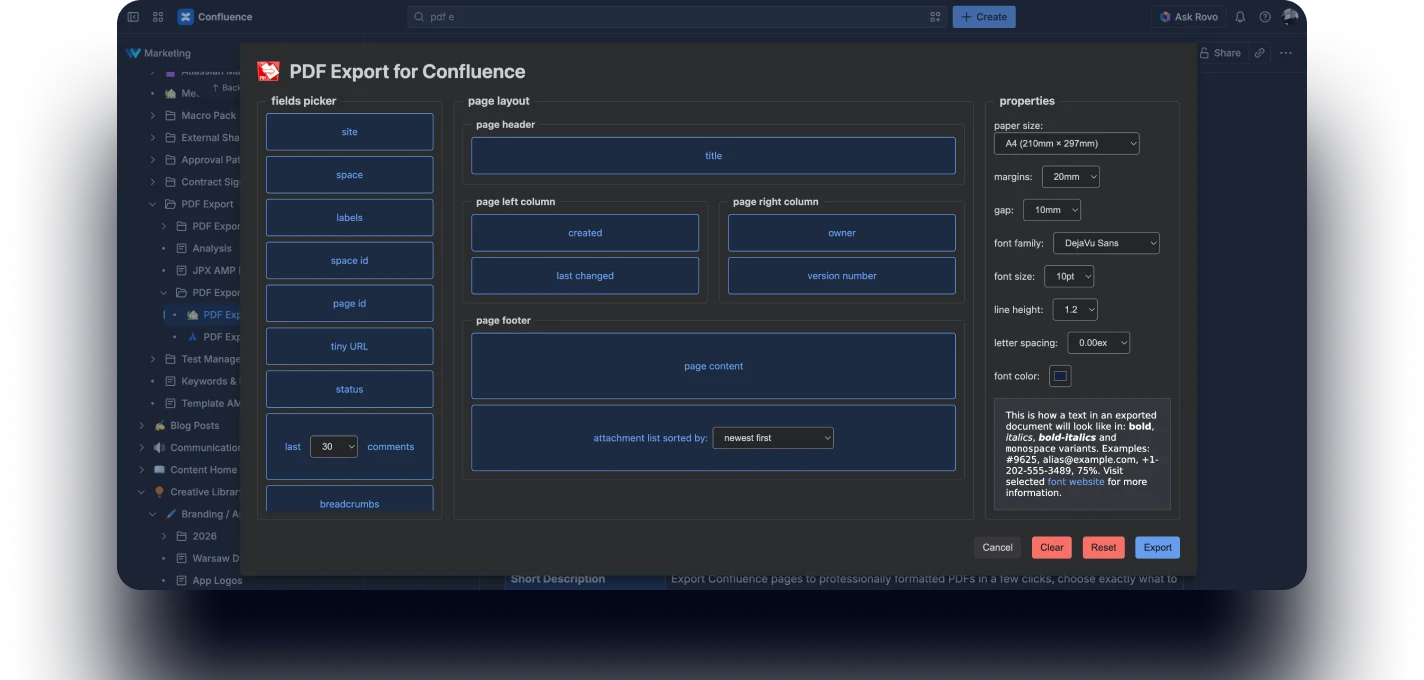The width and height of the screenshot is (1424, 680).
Task: Click the Marketing space icon
Action: (x=133, y=53)
